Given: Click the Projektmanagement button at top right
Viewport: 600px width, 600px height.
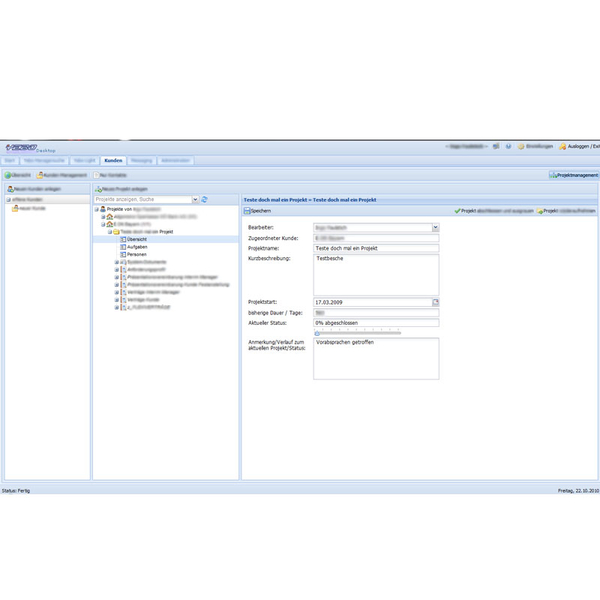Looking at the screenshot, I should click(x=574, y=175).
